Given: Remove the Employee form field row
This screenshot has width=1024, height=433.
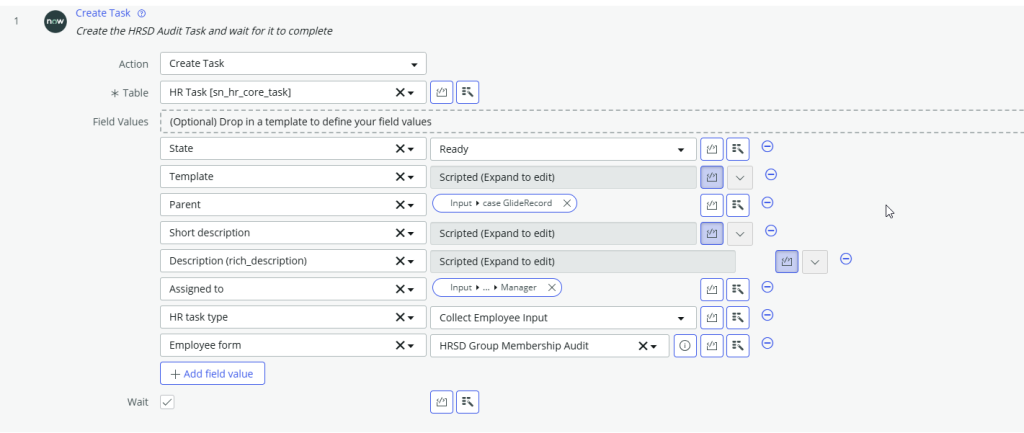Looking at the screenshot, I should point(768,344).
